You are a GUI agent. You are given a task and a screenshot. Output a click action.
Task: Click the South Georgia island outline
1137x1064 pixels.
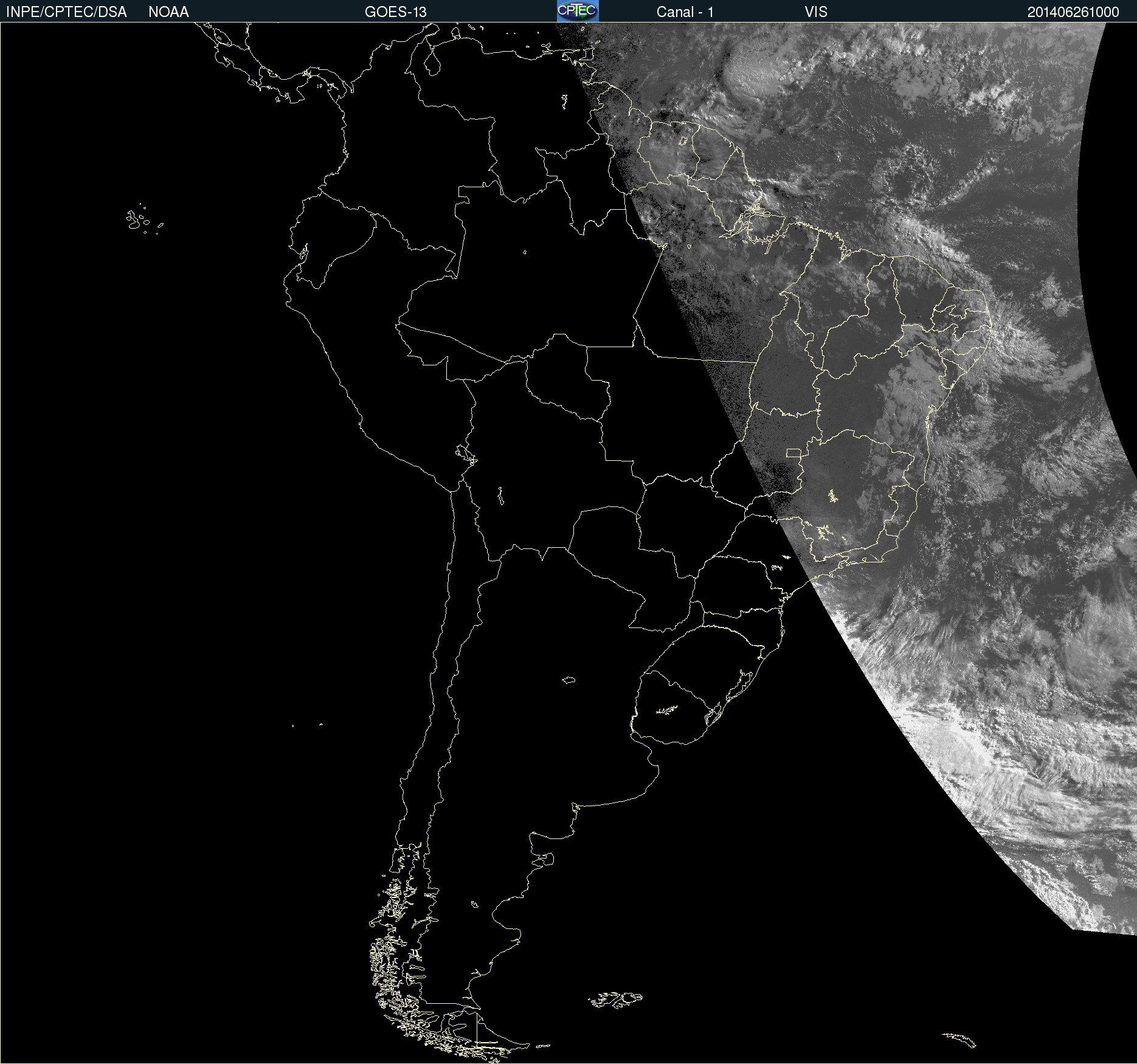[959, 1039]
